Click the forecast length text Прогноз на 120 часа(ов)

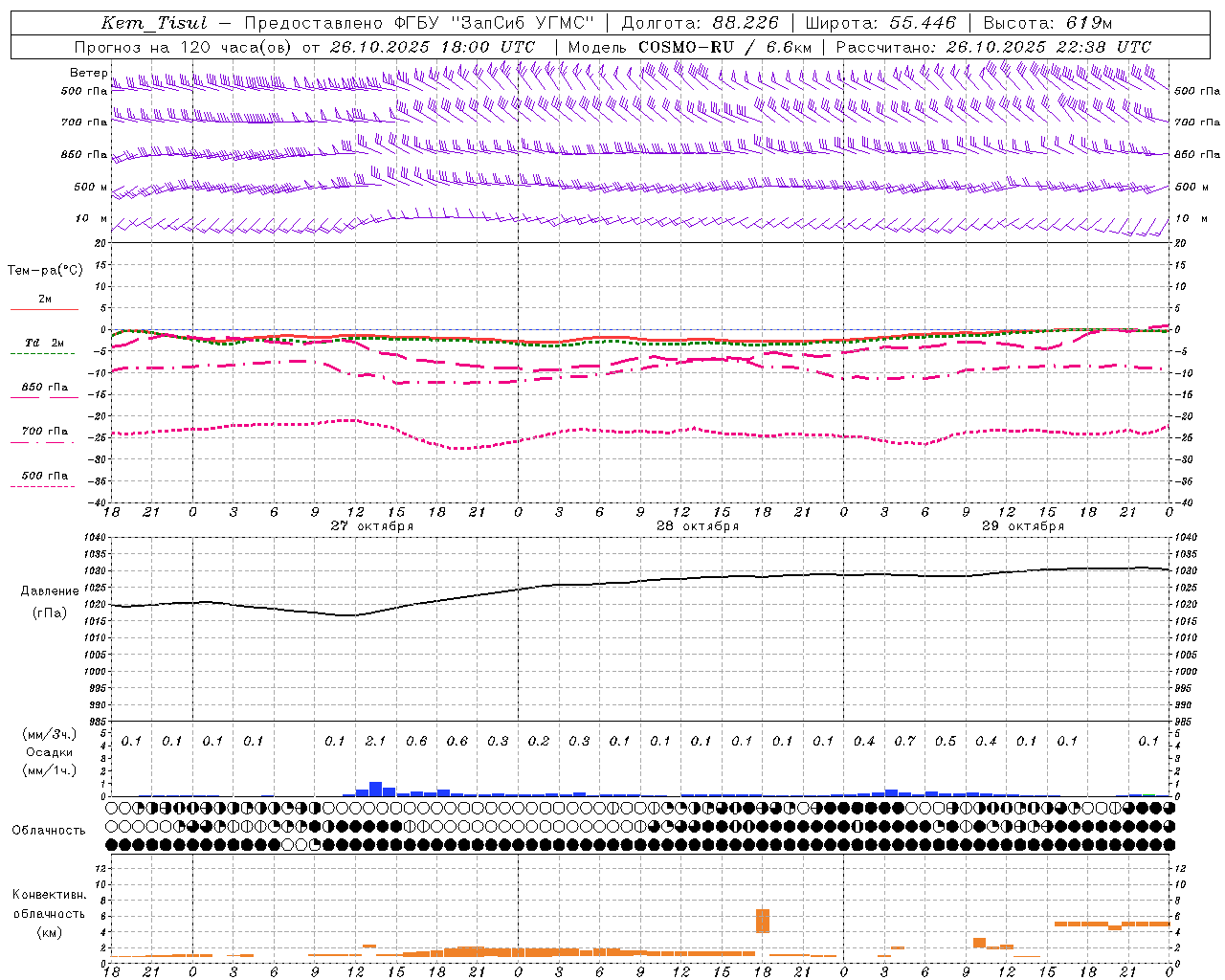184,46
